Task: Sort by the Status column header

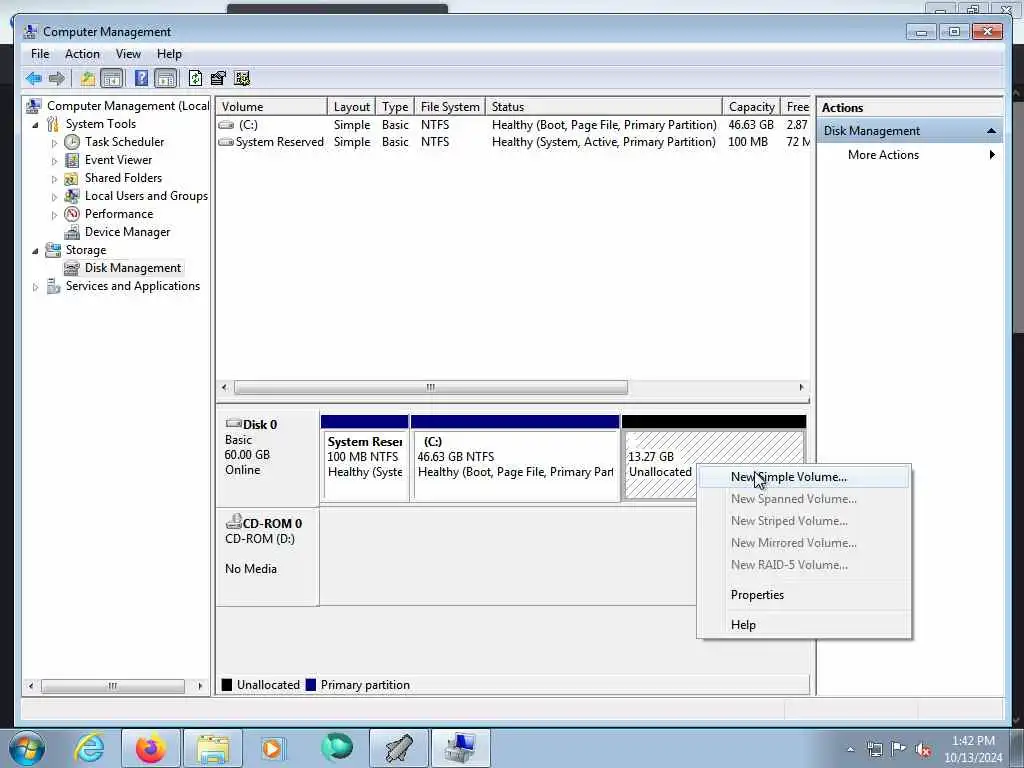Action: [x=604, y=106]
